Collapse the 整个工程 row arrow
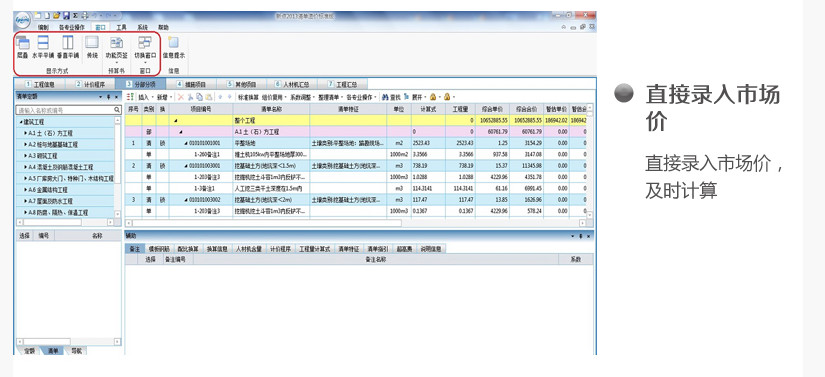 176,121
